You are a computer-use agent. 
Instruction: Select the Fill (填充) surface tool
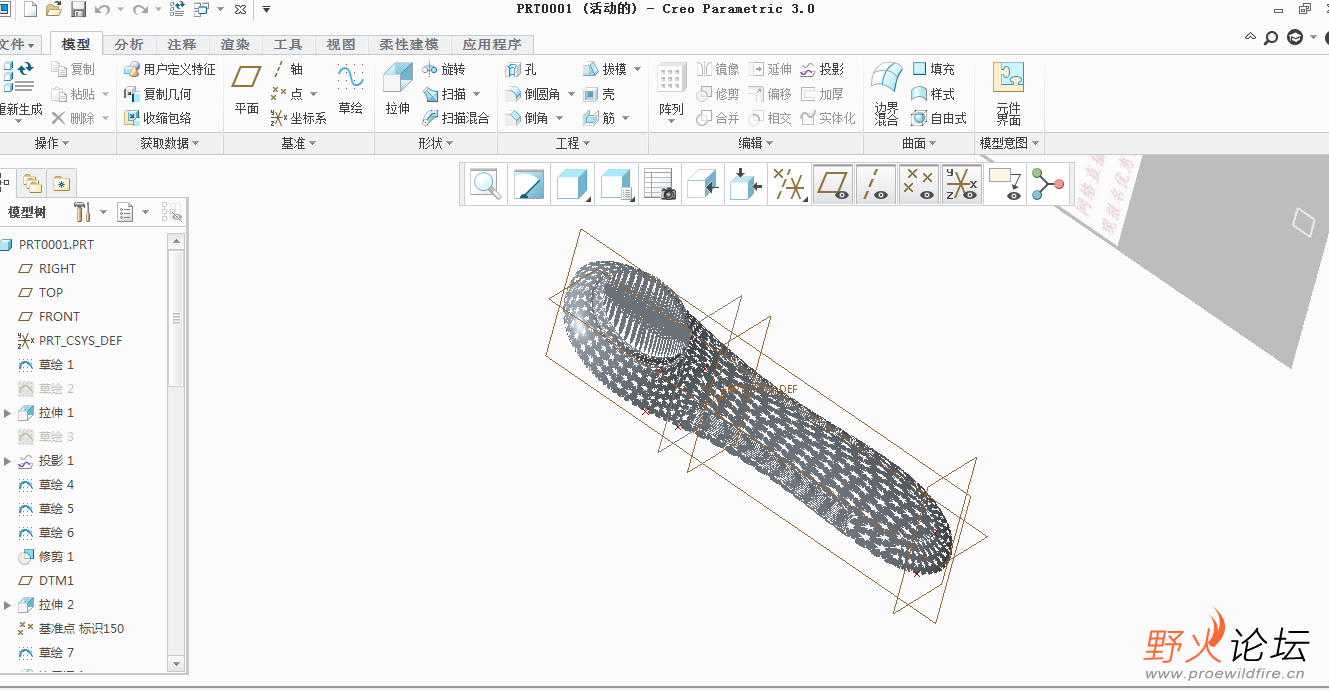(x=933, y=70)
